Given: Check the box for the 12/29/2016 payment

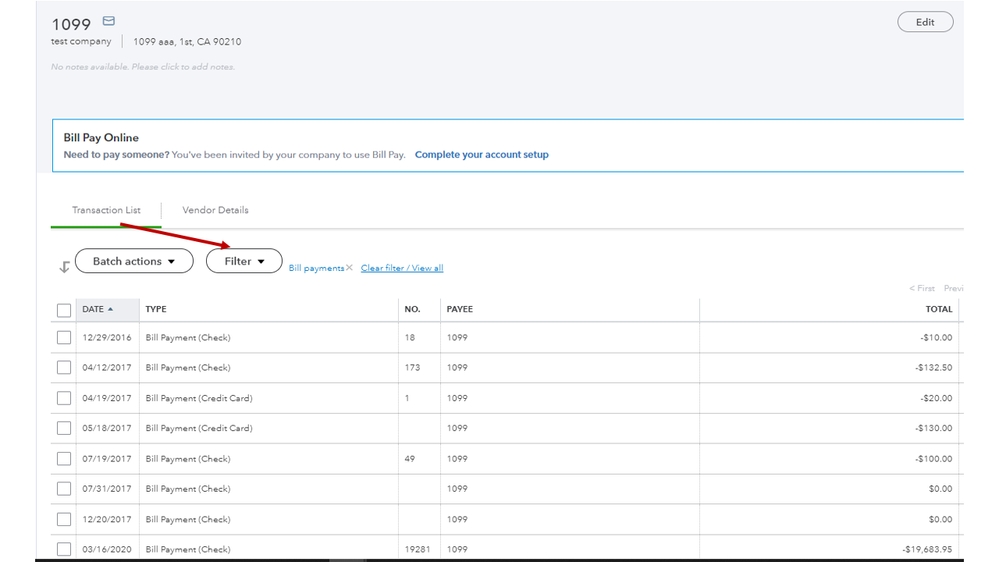Looking at the screenshot, I should tap(64, 338).
